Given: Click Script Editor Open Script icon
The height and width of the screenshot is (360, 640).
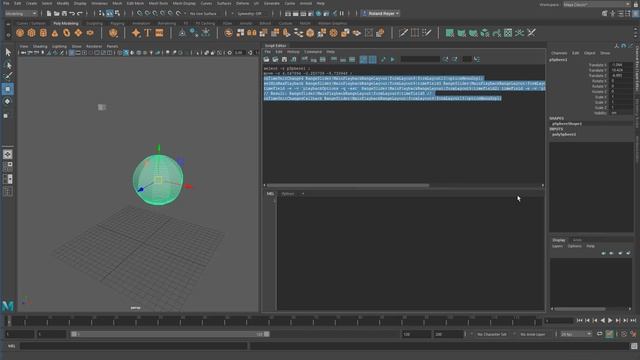Looking at the screenshot, I should point(267,60).
